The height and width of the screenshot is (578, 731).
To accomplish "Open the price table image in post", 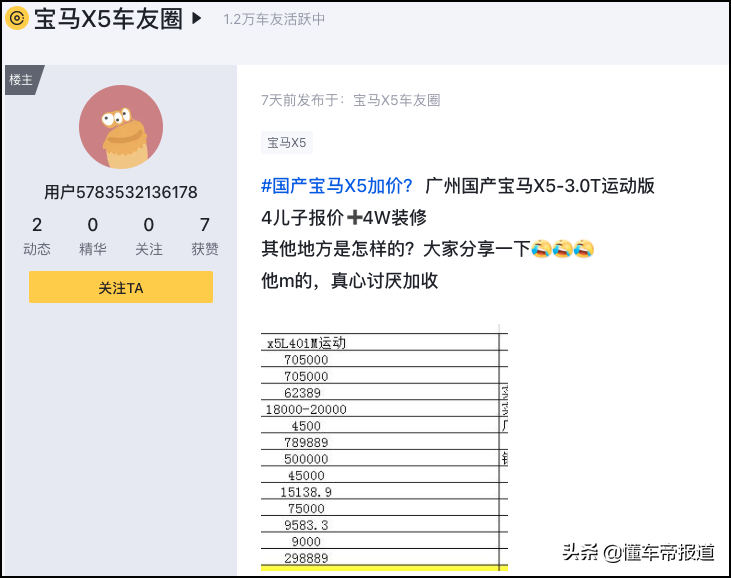I will 384,447.
